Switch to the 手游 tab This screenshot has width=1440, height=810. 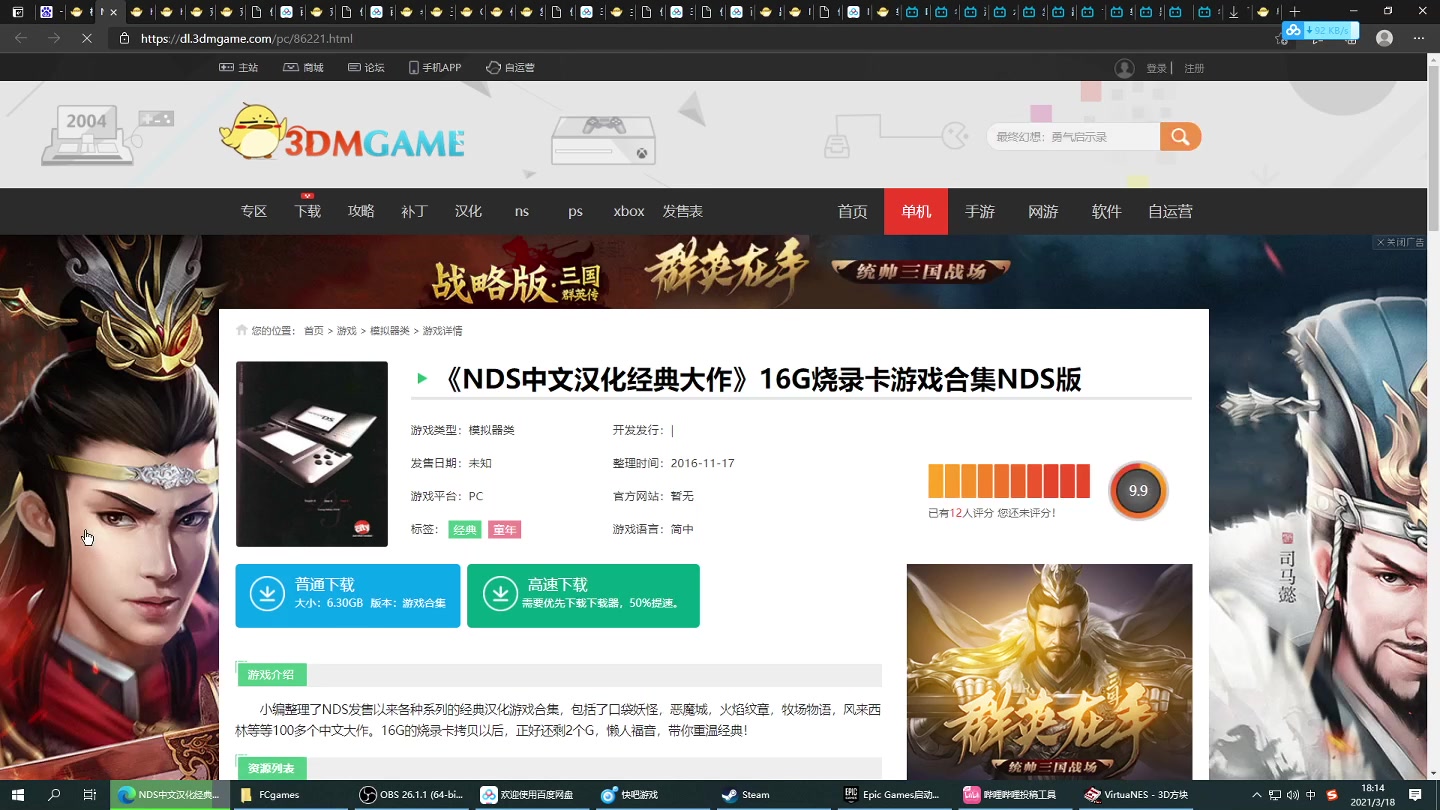click(980, 211)
